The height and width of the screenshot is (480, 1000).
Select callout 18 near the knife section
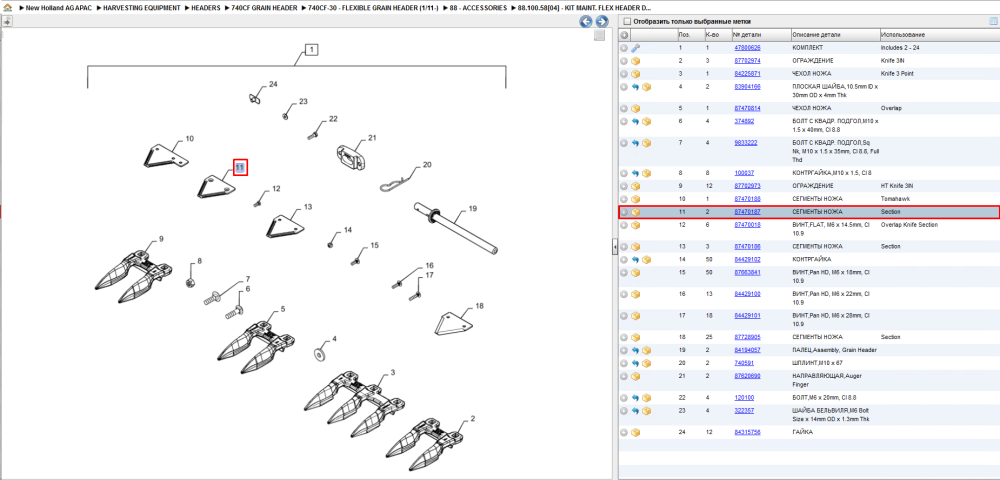point(480,307)
